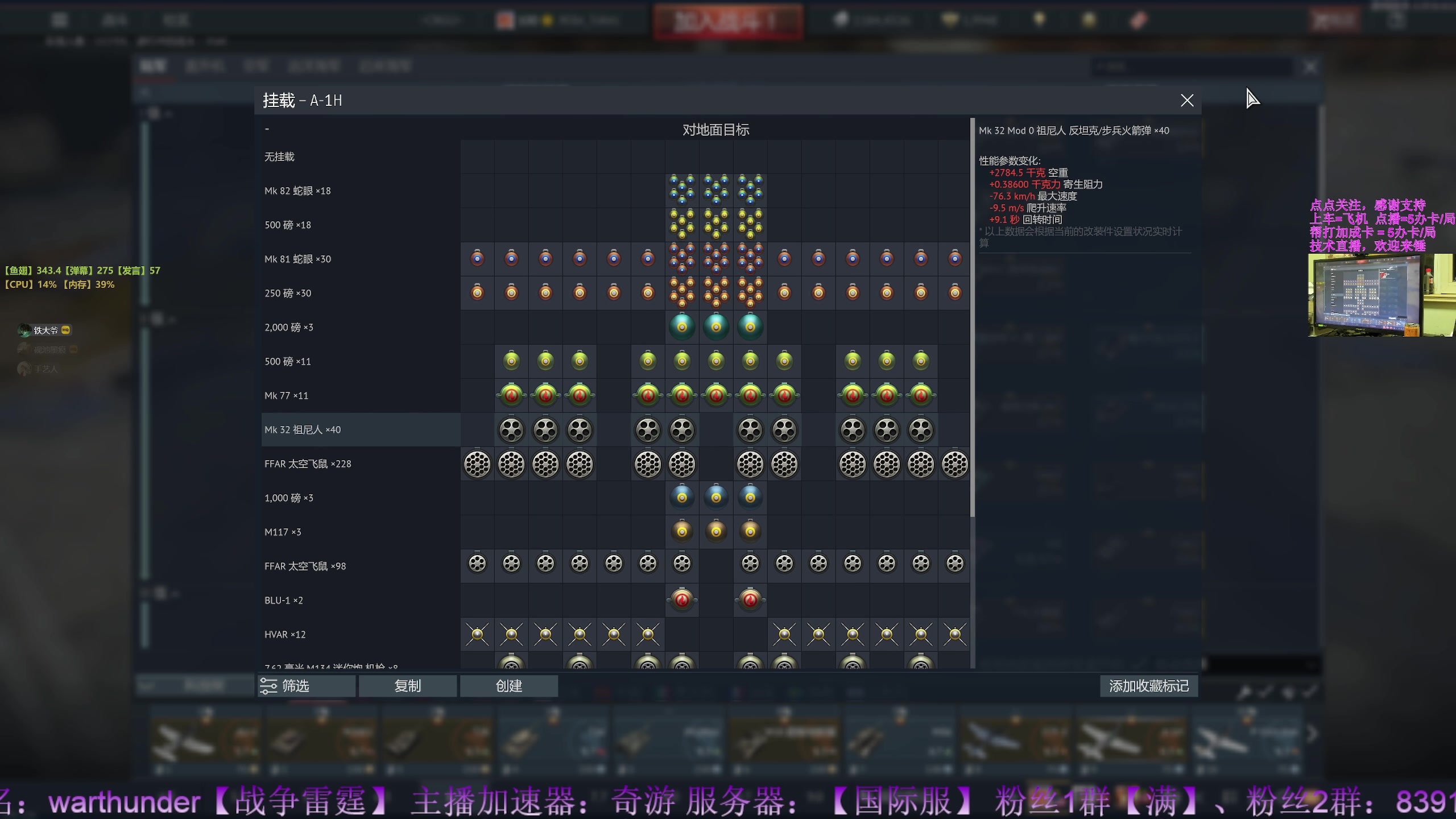Image resolution: width=1456 pixels, height=819 pixels.
Task: Select the FFAR 太空飞鼠 ×98 row label
Action: pos(305,566)
